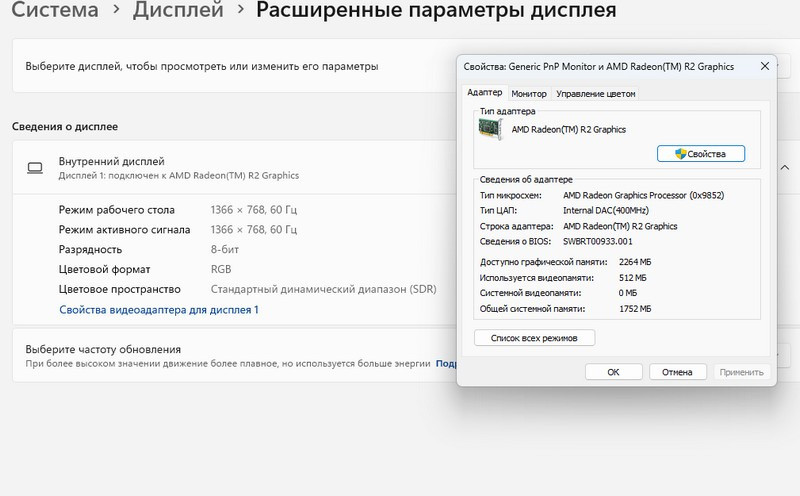800x496 pixels.
Task: Click the laptop icon beside Внутренний дисплей
Action: coord(35,168)
